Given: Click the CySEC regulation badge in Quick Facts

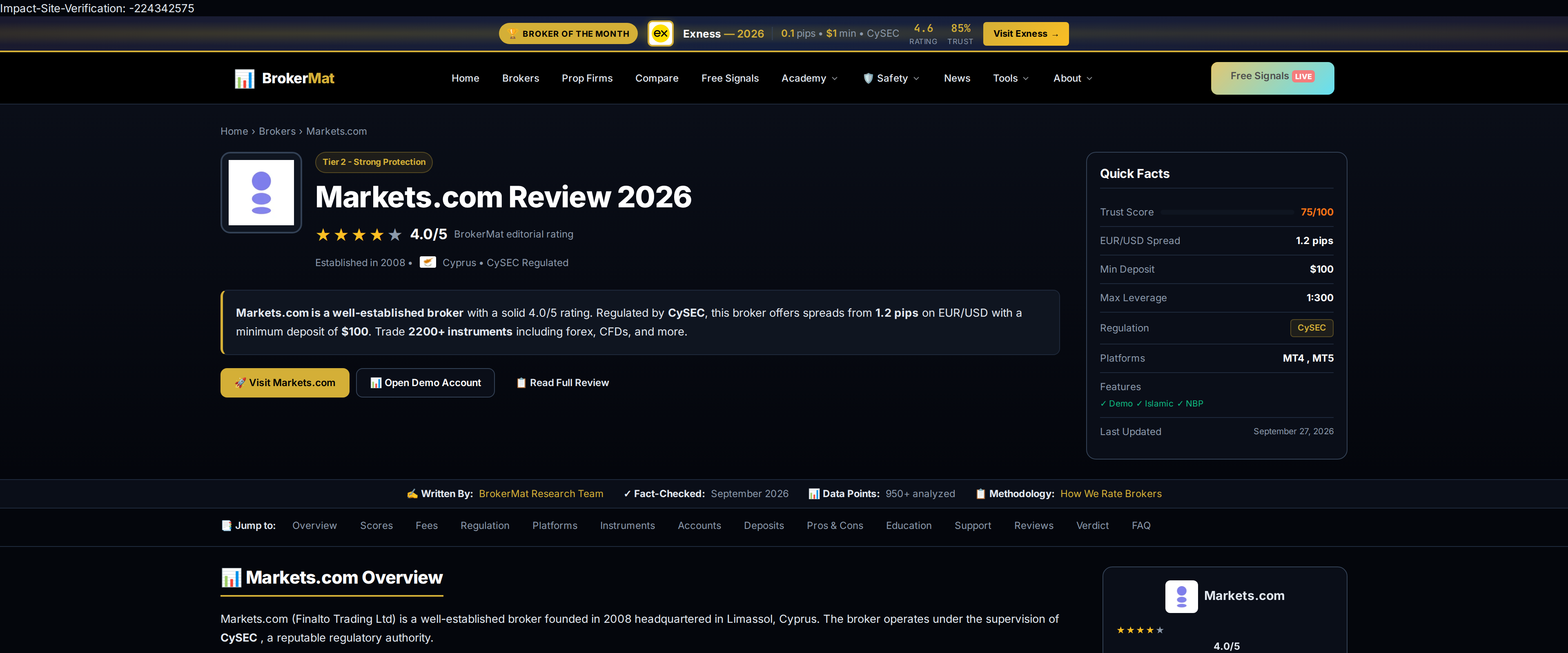Looking at the screenshot, I should click(1312, 327).
